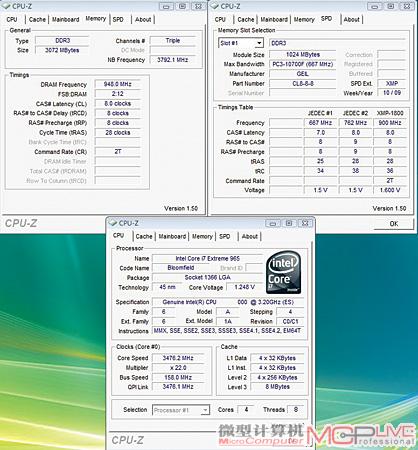This screenshot has width=418, height=450.
Task: Click the Code Name value Bloomfield
Action: pos(181,268)
